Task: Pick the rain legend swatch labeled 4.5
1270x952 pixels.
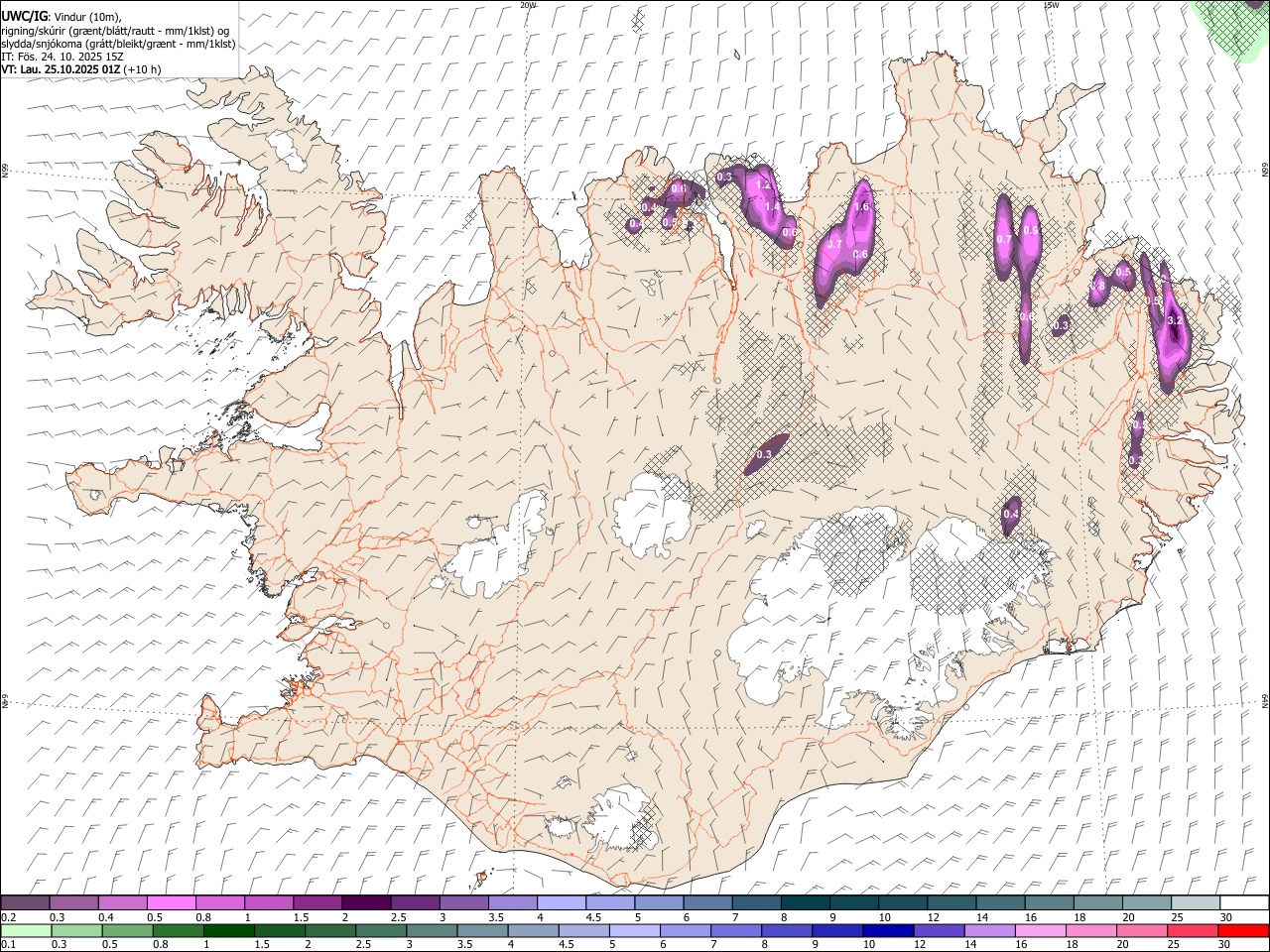Action: (x=583, y=930)
